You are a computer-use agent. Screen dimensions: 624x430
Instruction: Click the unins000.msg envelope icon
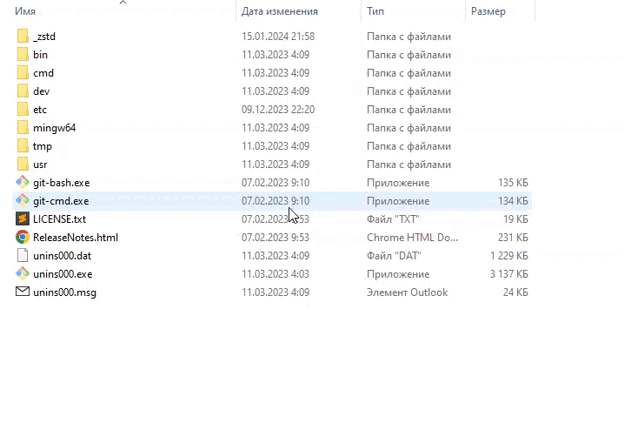[23, 292]
